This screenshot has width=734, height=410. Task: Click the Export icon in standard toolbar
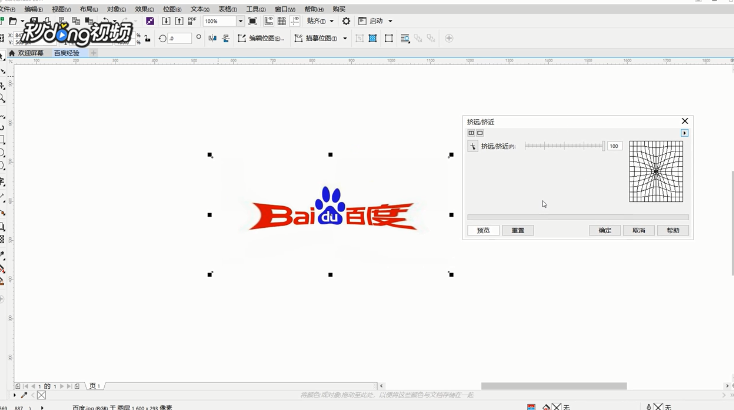[179, 21]
